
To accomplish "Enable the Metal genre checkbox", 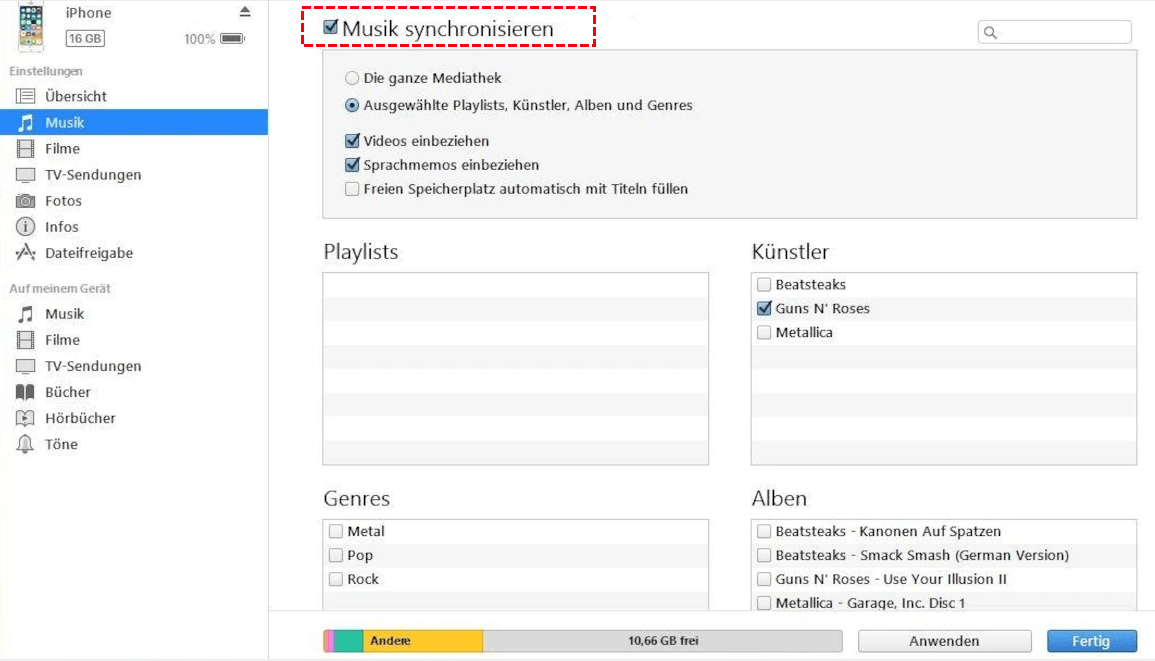I will [336, 531].
